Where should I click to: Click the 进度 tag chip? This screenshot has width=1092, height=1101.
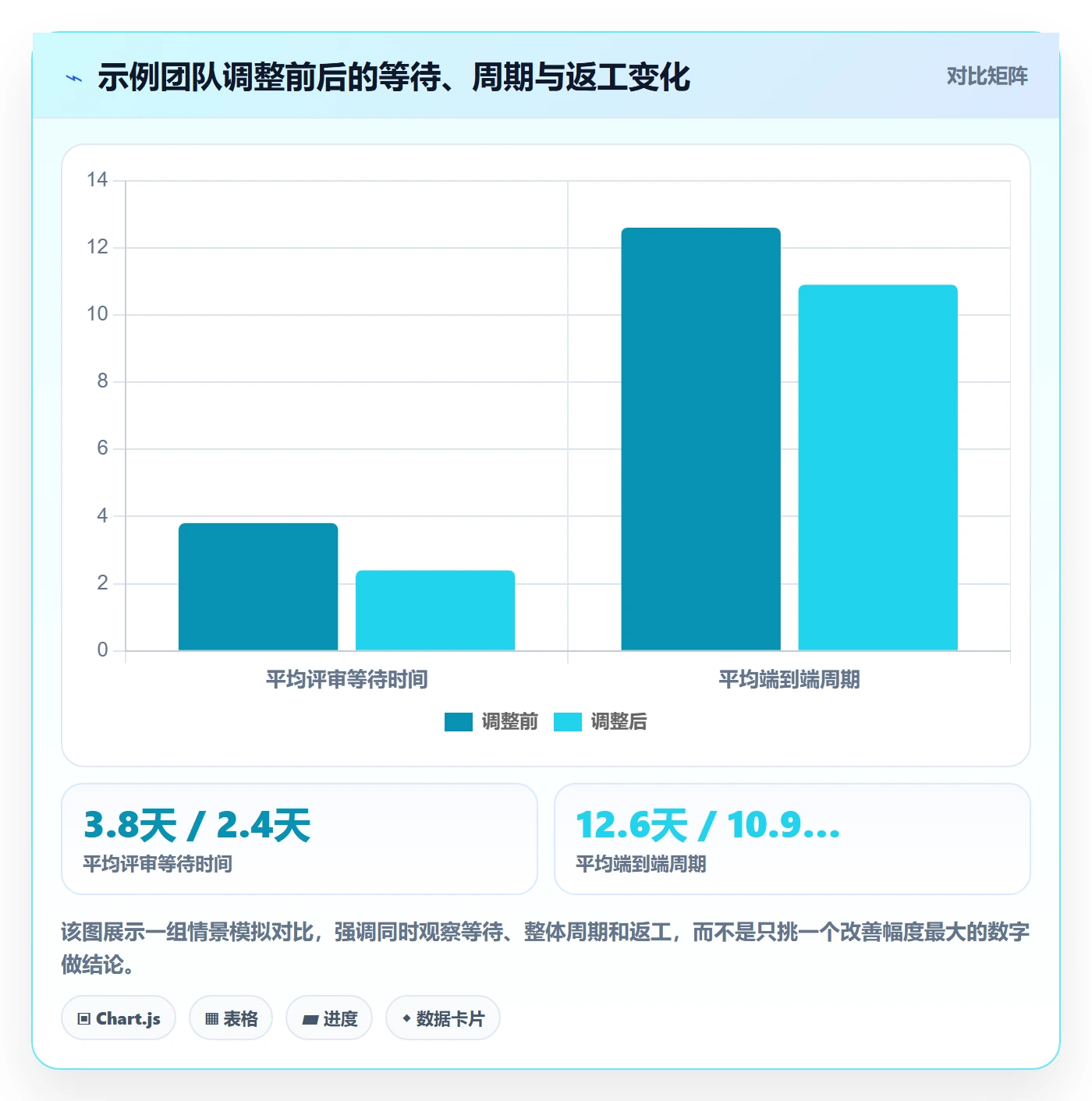click(x=329, y=1018)
